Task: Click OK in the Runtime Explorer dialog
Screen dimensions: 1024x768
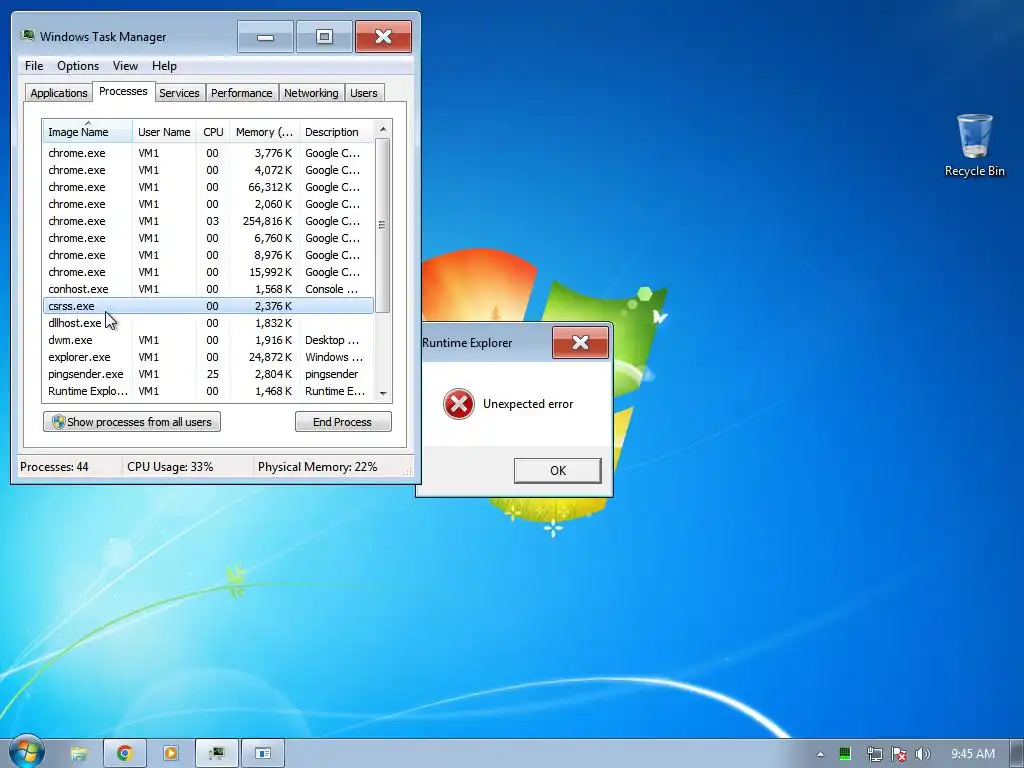Action: (x=558, y=470)
